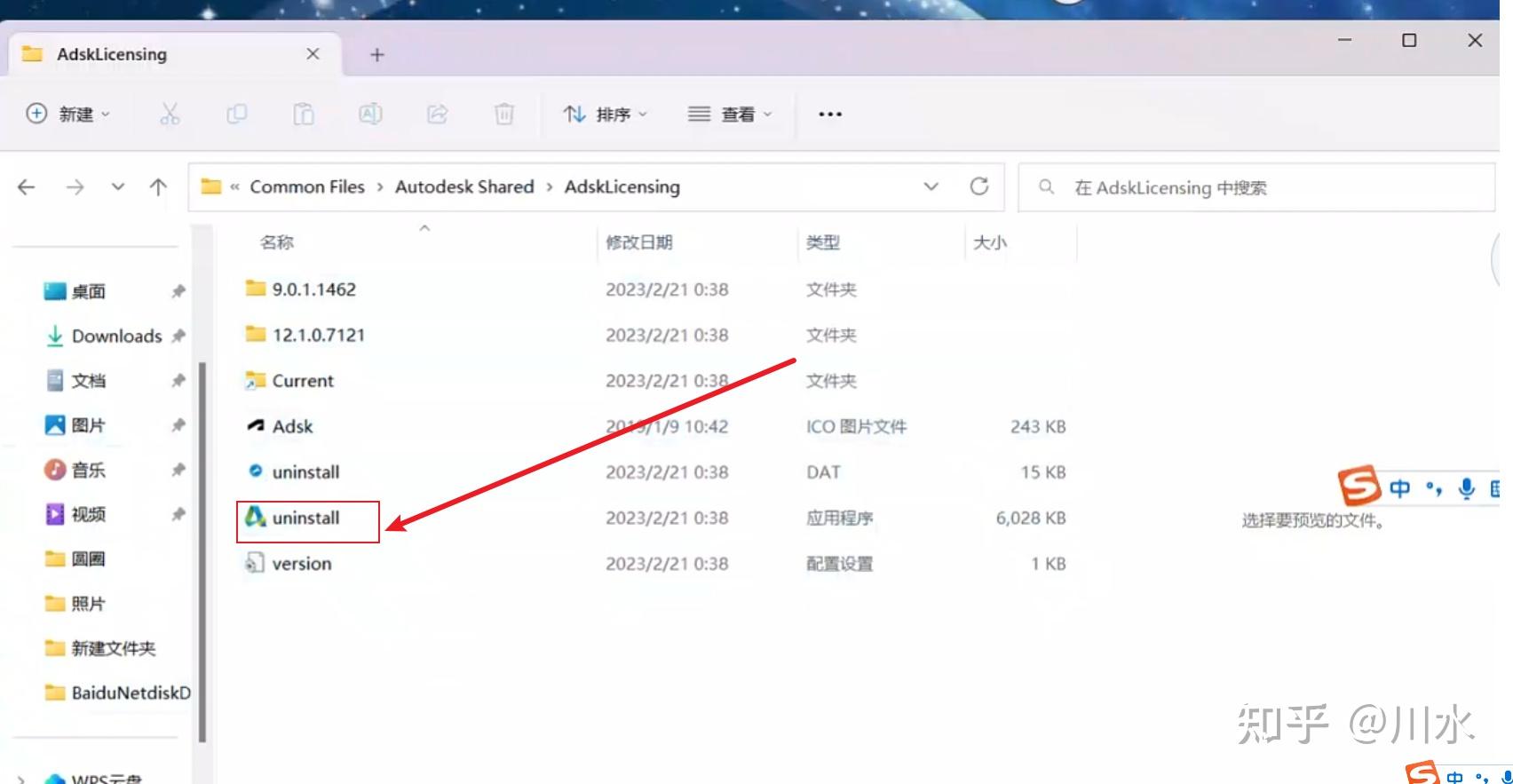
Task: Click the Share icon in toolbar
Action: pyautogui.click(x=437, y=114)
